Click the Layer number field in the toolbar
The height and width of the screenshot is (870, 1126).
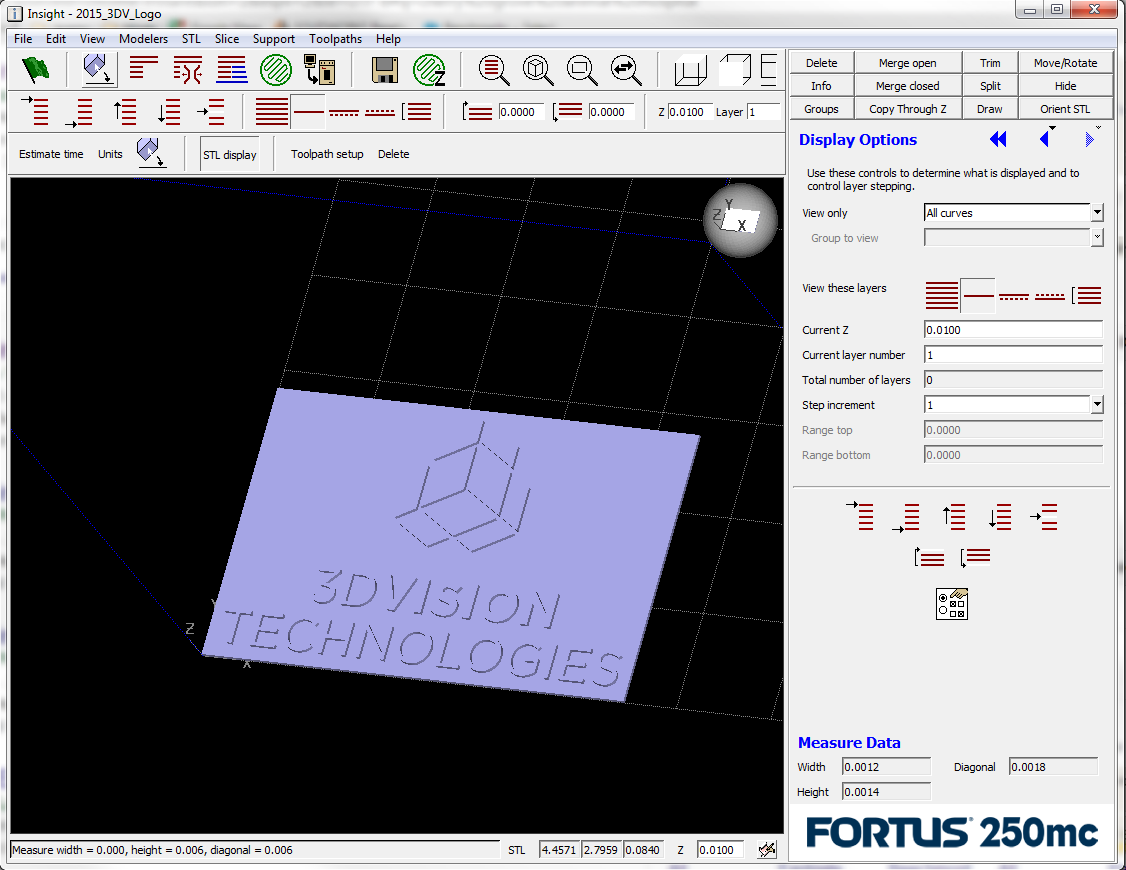pyautogui.click(x=764, y=112)
